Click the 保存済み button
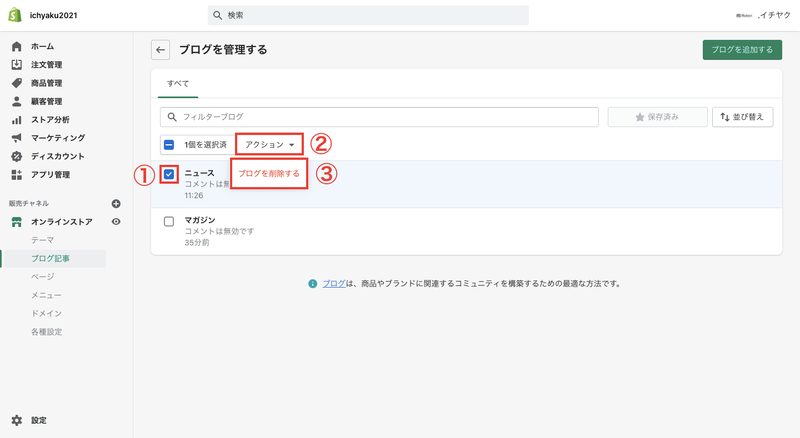This screenshot has height=438, width=800. (657, 117)
